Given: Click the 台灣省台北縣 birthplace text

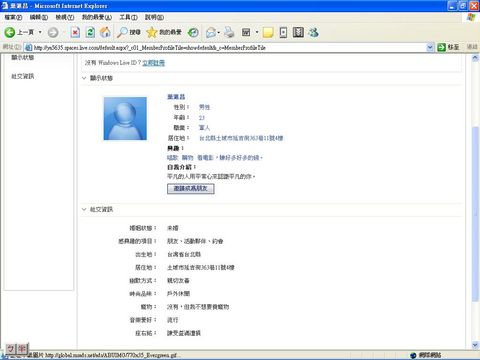Looking at the screenshot, I should [x=184, y=254].
